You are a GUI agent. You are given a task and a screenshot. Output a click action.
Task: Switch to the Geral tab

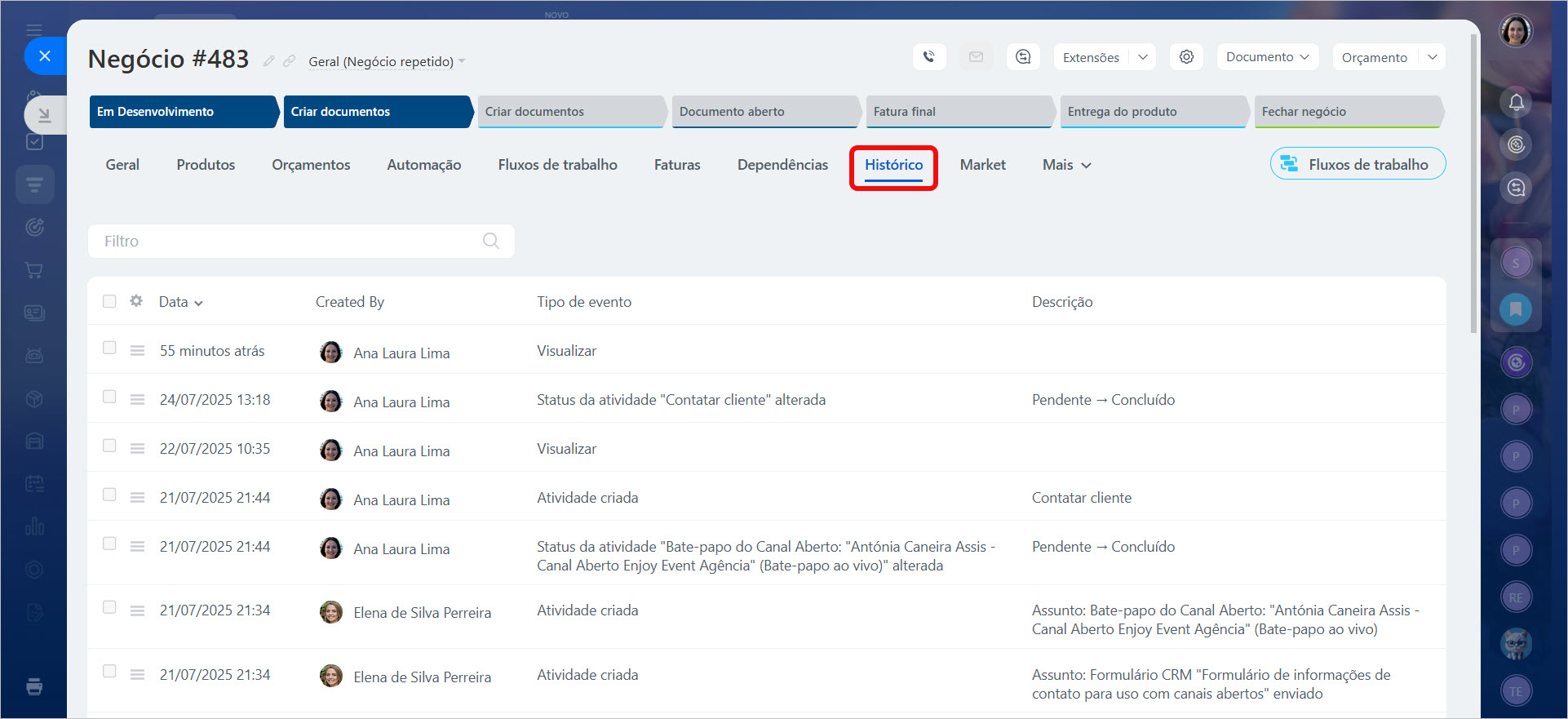122,165
